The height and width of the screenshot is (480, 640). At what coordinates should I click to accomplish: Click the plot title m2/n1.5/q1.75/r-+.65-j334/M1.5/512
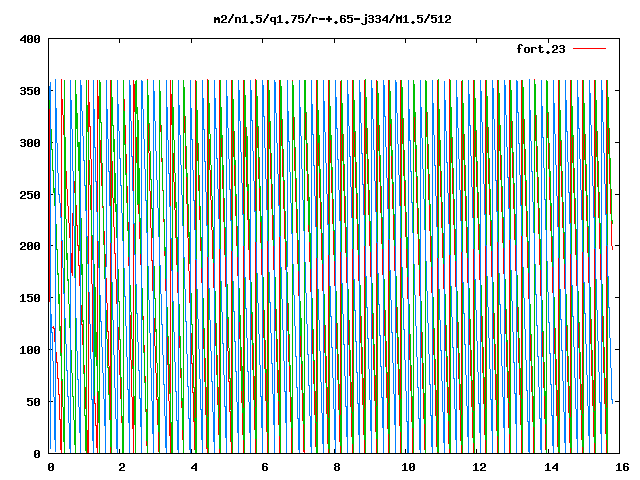pos(333,19)
